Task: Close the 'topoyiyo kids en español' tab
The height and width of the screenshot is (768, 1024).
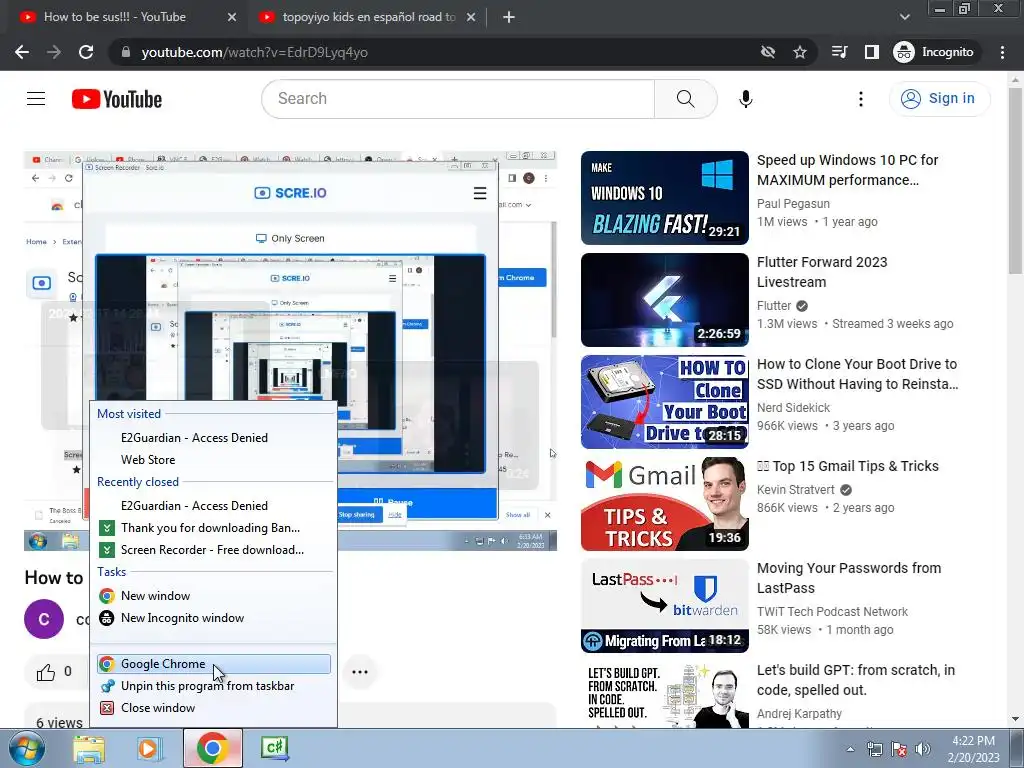Action: (471, 18)
